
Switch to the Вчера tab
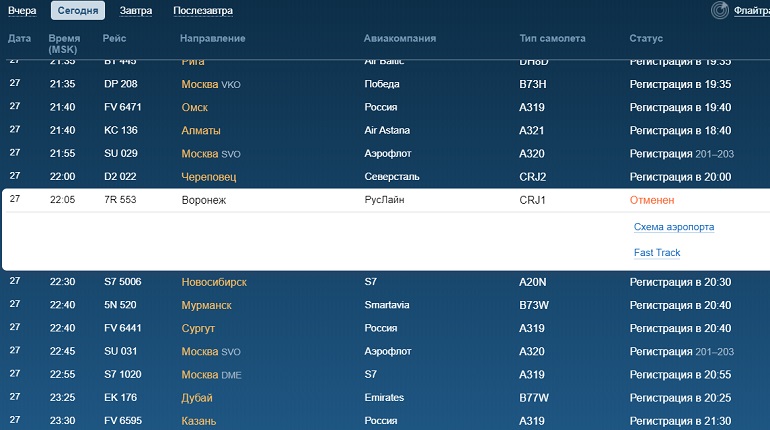tap(22, 10)
